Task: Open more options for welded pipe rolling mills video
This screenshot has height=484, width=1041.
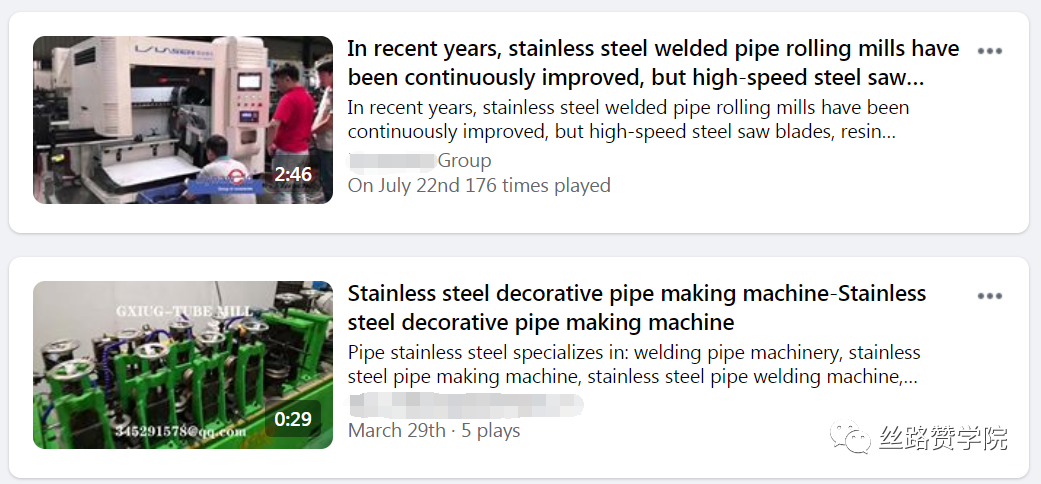Action: pyautogui.click(x=989, y=51)
